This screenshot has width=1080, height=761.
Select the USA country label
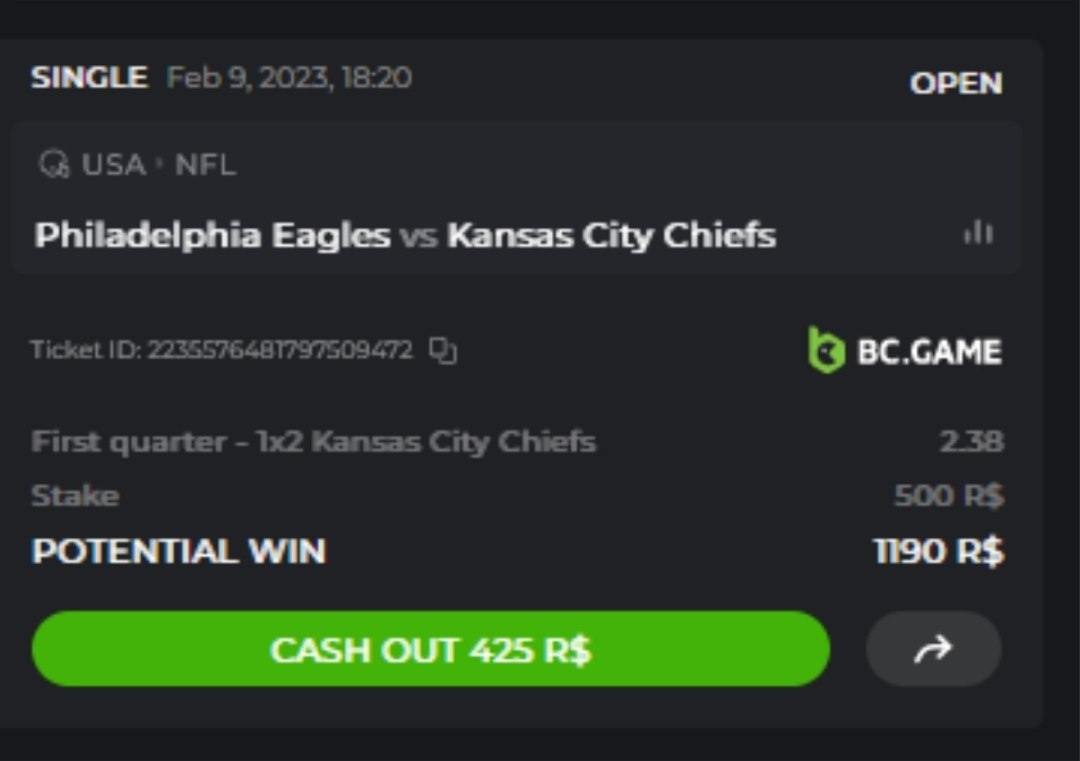point(113,165)
